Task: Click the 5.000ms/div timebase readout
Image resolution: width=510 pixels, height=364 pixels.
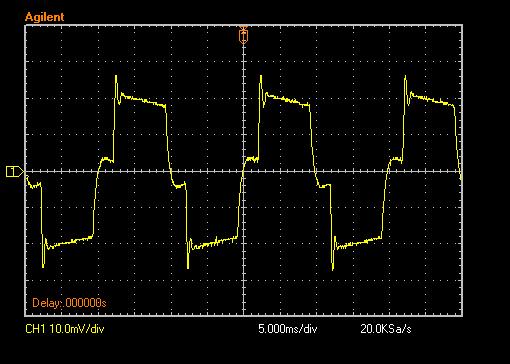Action: (x=288, y=329)
